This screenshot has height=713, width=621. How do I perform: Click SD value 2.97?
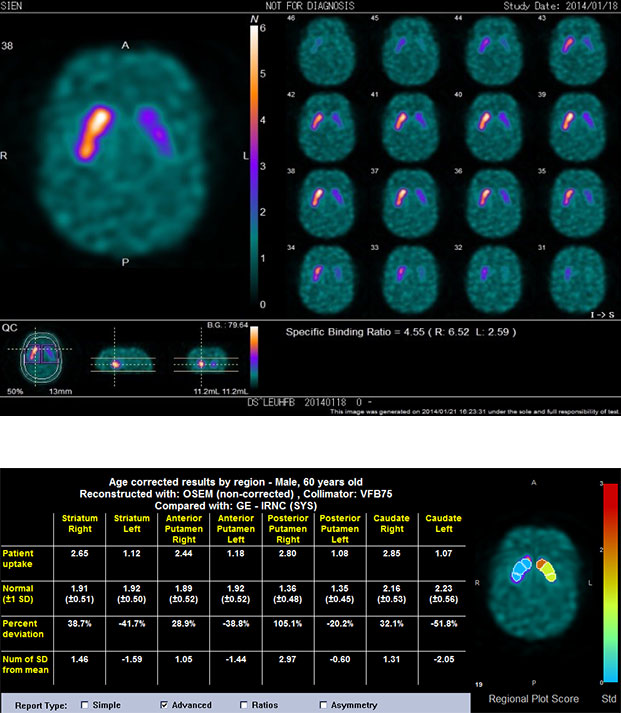tap(288, 659)
